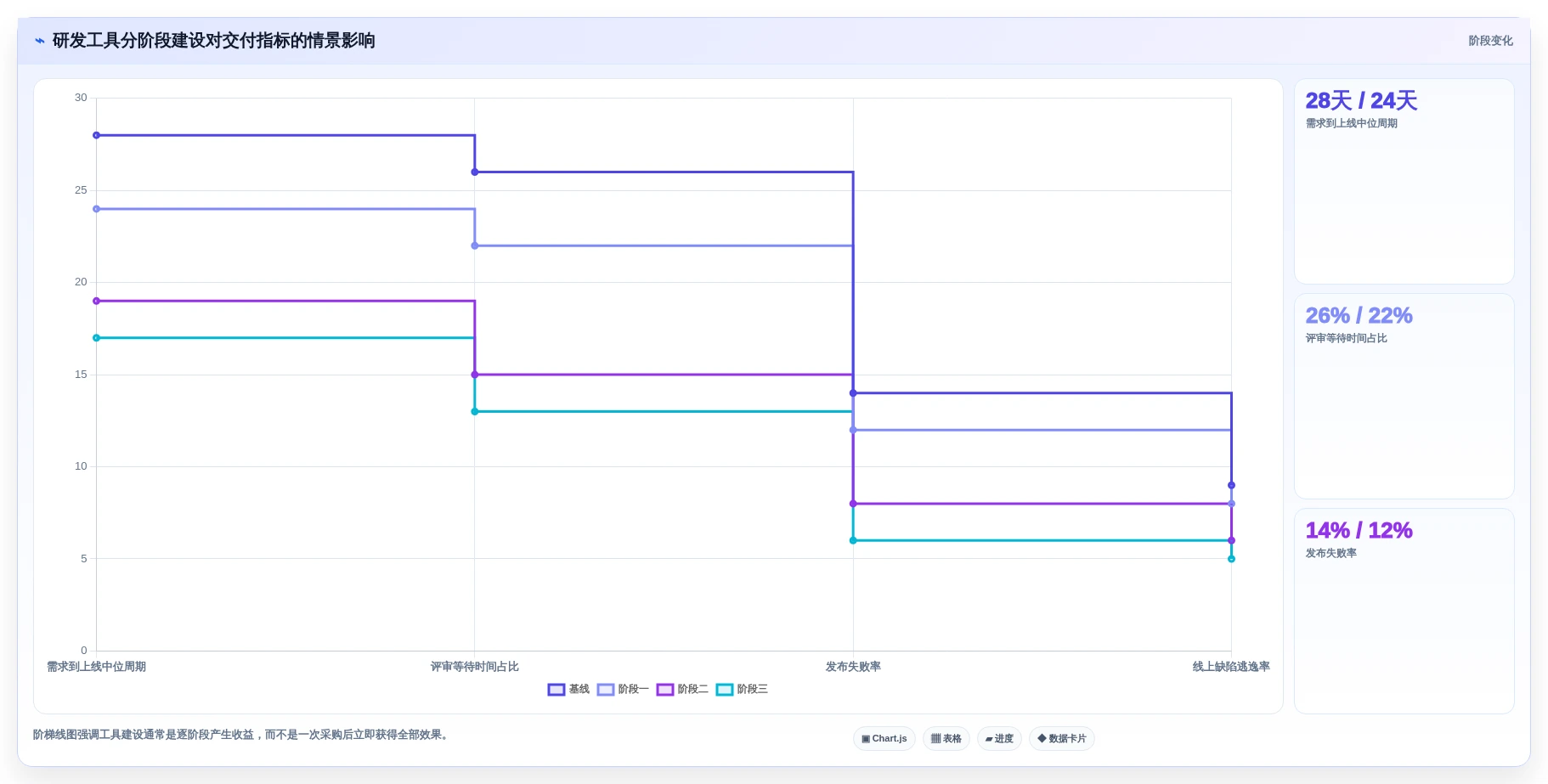Click the 阶段一 data point at value 24
Viewport: 1548px width, 784px height.
coord(96,209)
